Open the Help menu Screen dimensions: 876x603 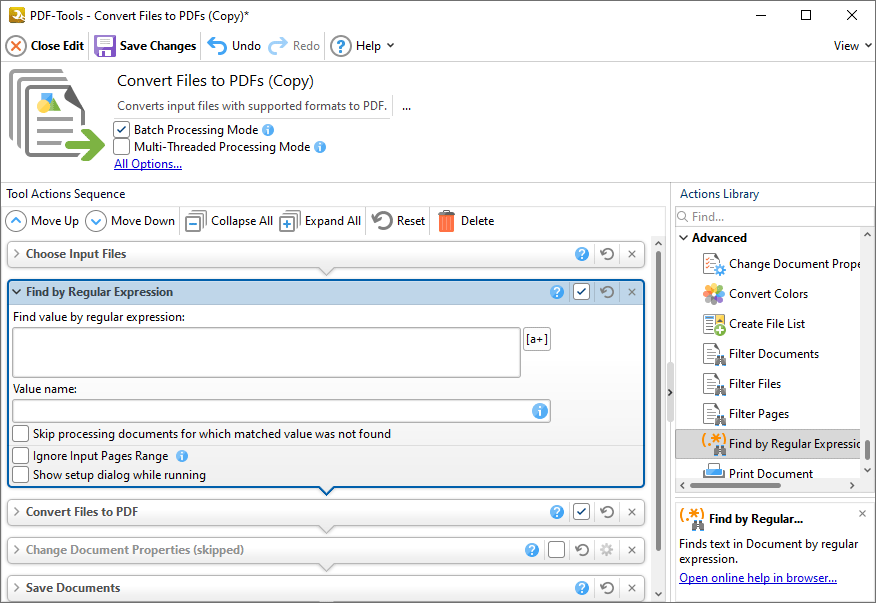(362, 46)
